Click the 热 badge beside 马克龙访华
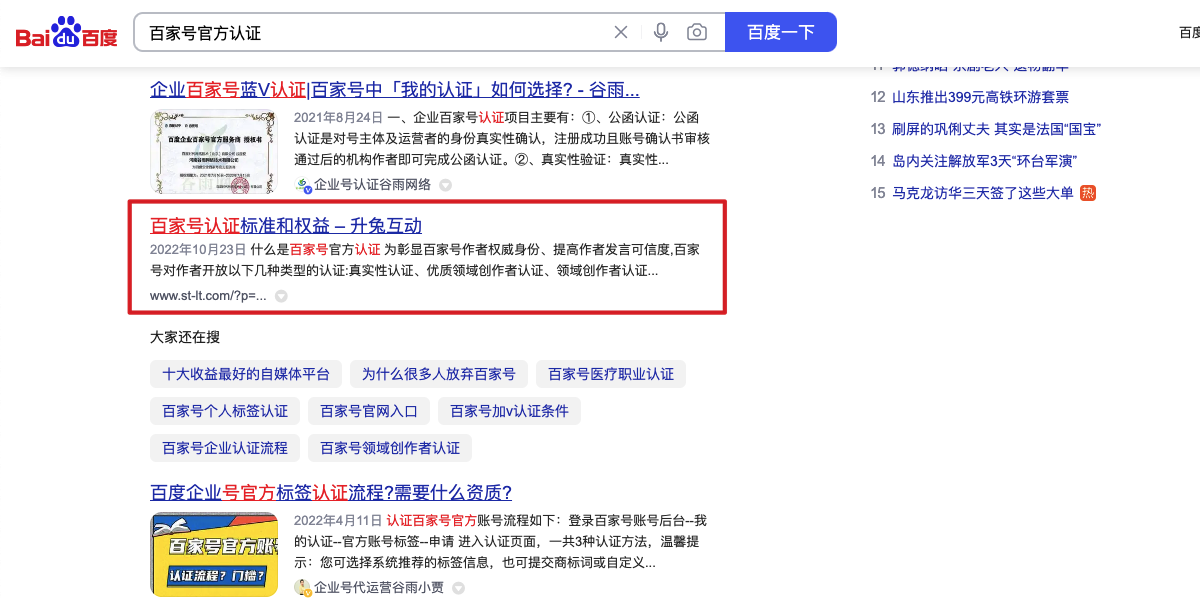The height and width of the screenshot is (600, 1200). (x=1088, y=193)
